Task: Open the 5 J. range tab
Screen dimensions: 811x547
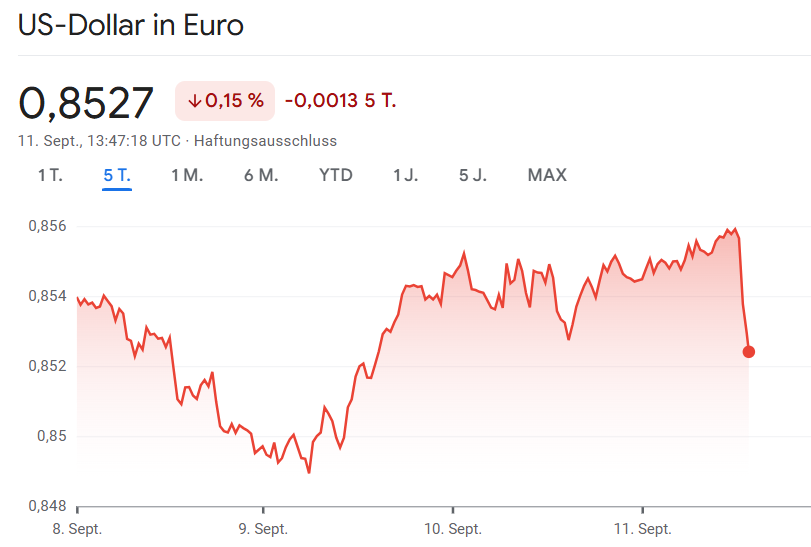Action: 473,175
